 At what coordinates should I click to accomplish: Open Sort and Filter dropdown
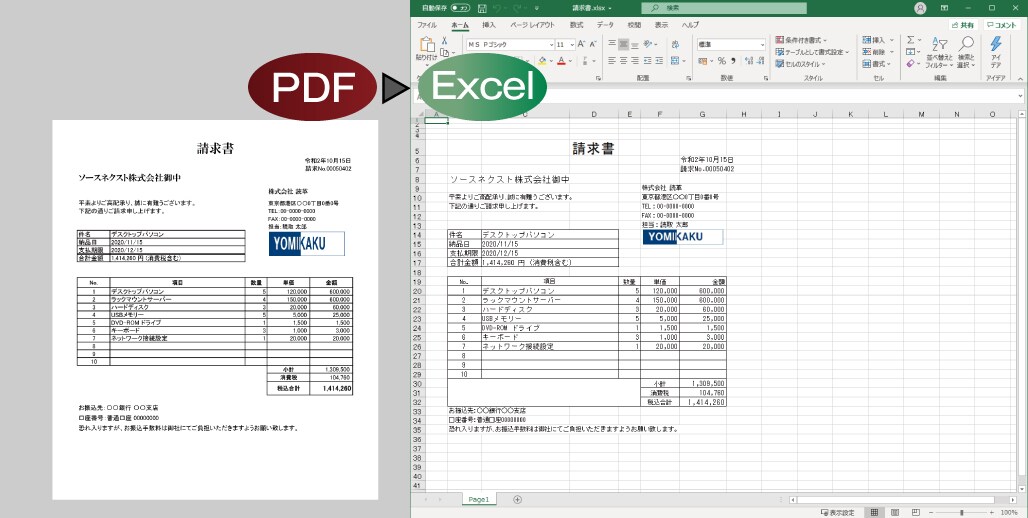(939, 52)
